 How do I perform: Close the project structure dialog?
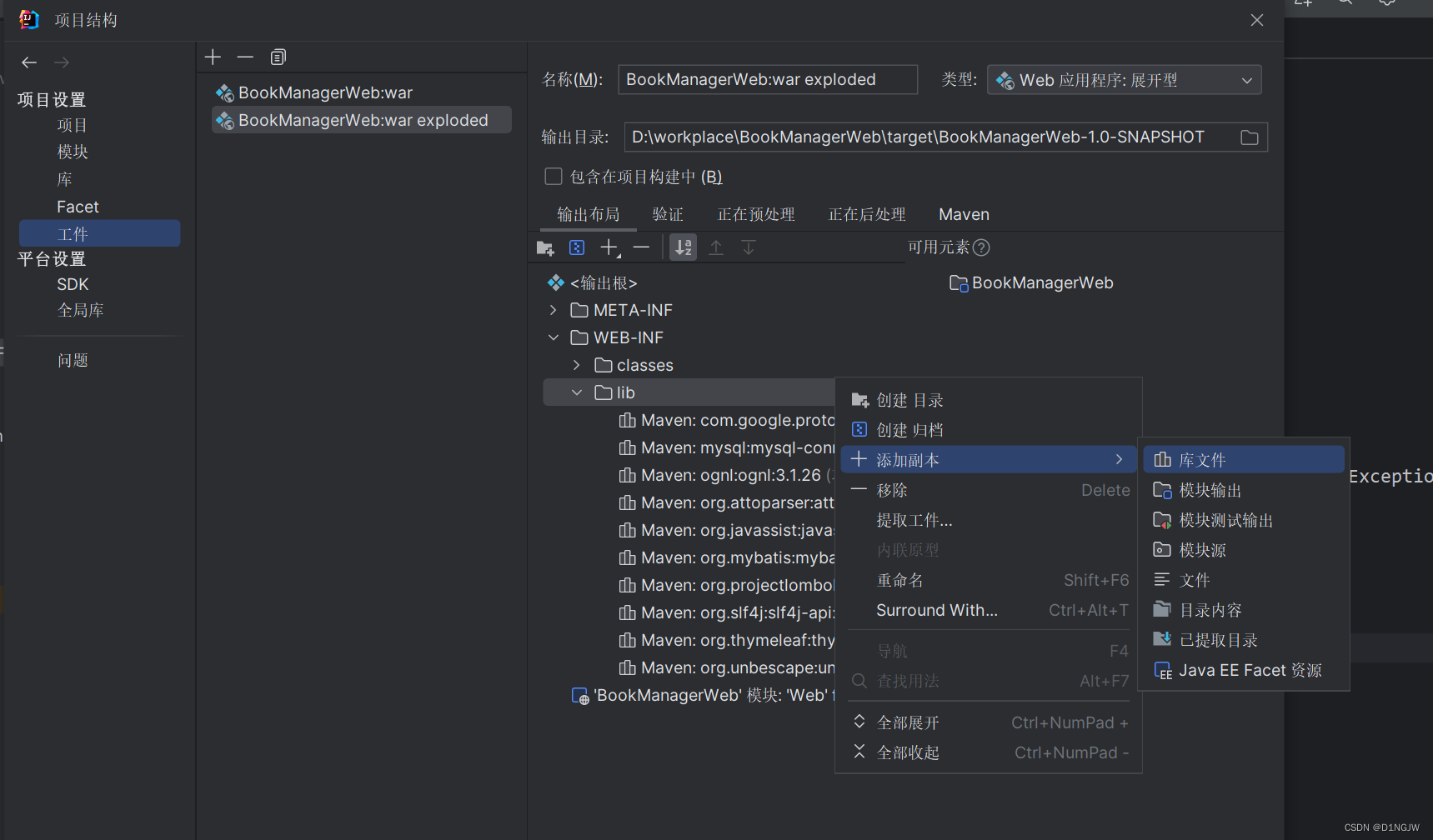(x=1257, y=20)
